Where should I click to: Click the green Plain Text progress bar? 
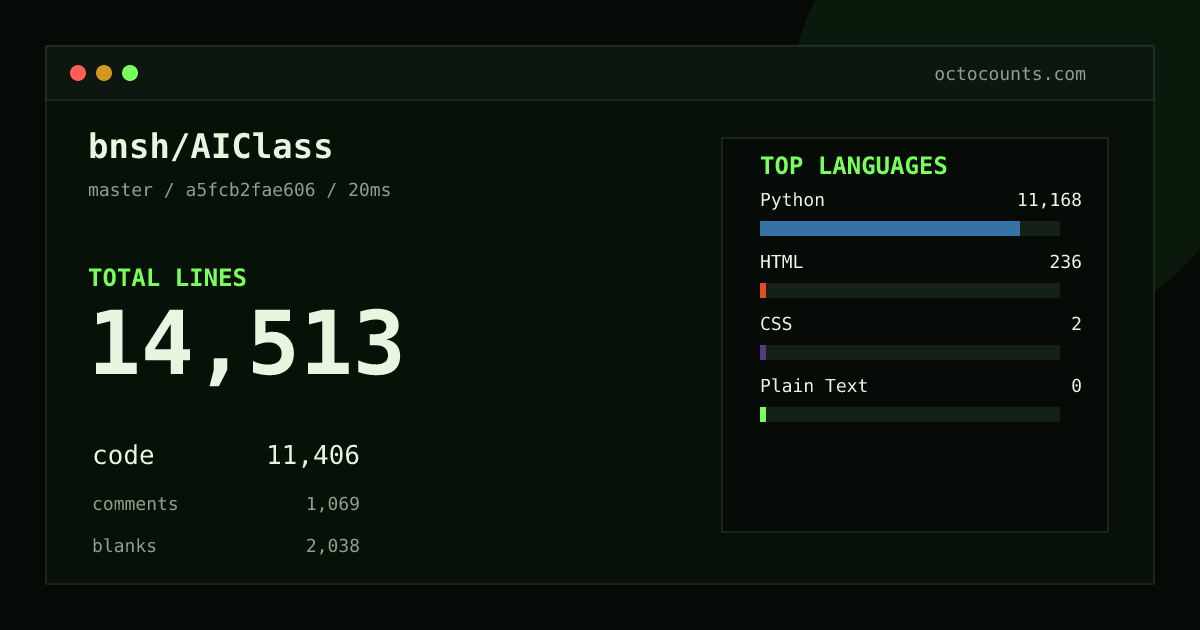(x=763, y=414)
